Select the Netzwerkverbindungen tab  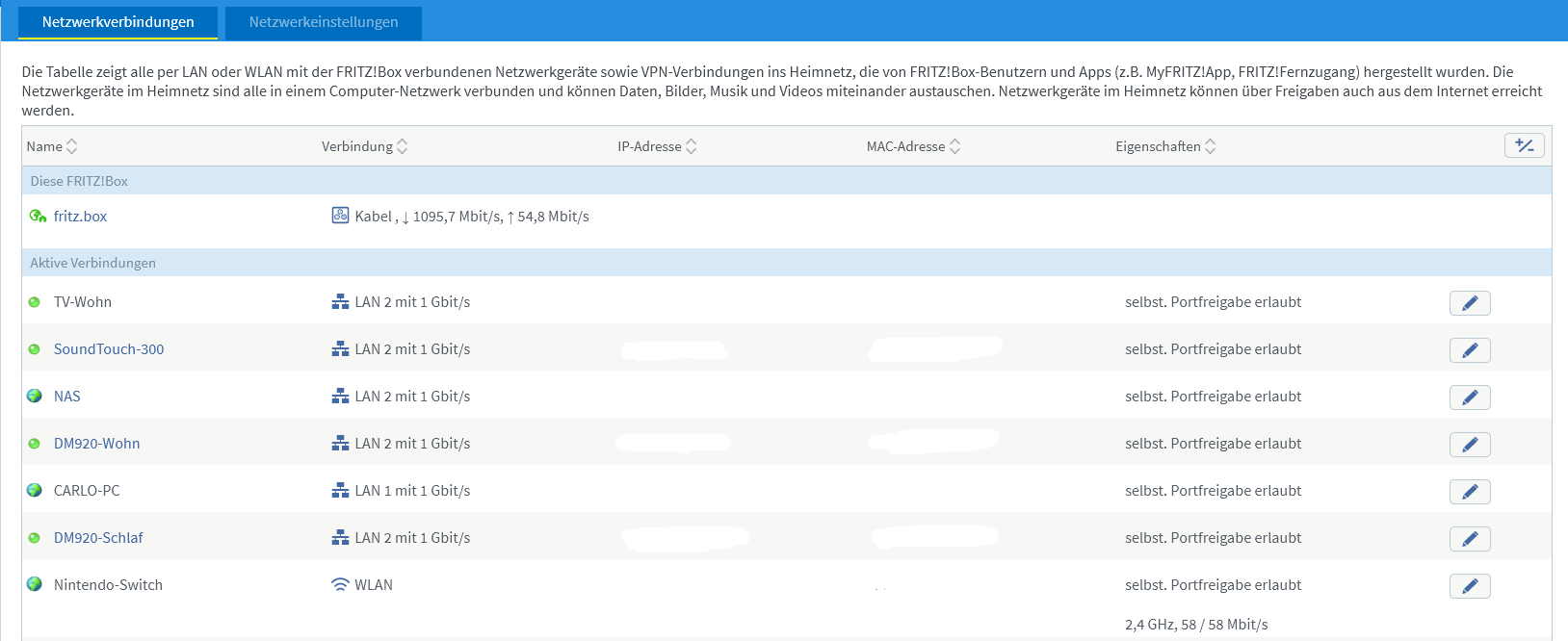pyautogui.click(x=118, y=22)
